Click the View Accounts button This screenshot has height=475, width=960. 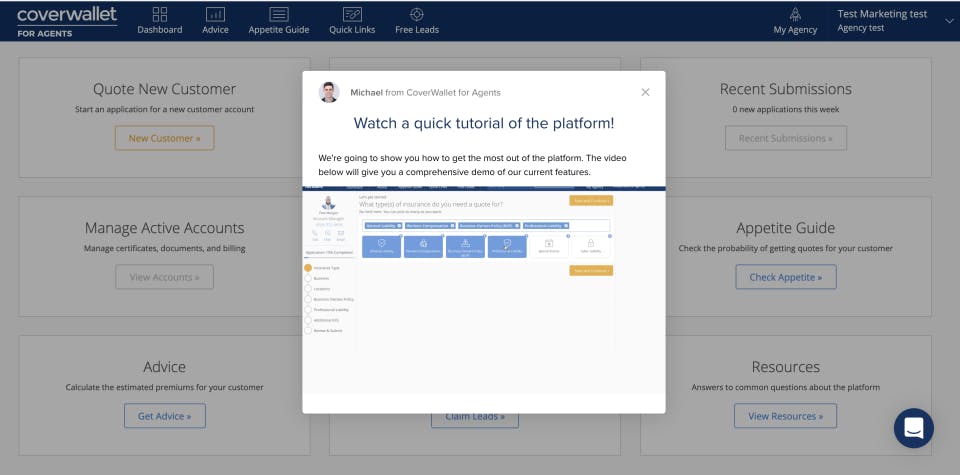(x=164, y=277)
